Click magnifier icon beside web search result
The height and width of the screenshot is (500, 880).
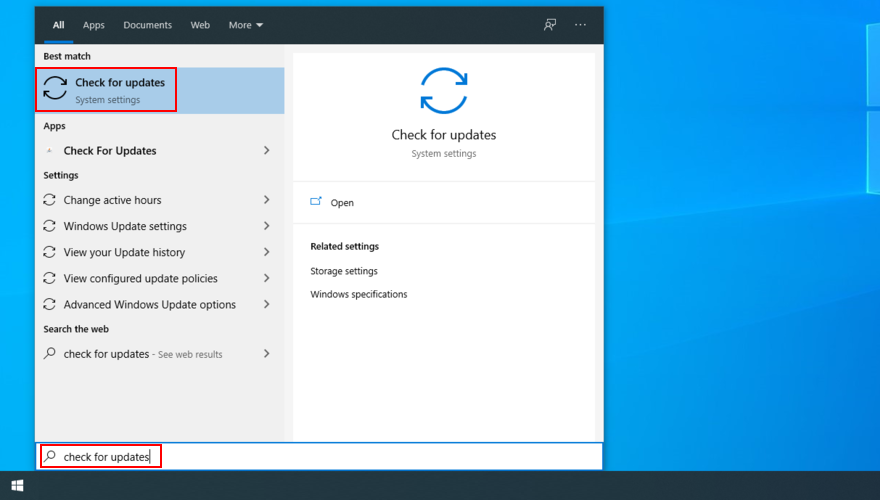pyautogui.click(x=50, y=354)
